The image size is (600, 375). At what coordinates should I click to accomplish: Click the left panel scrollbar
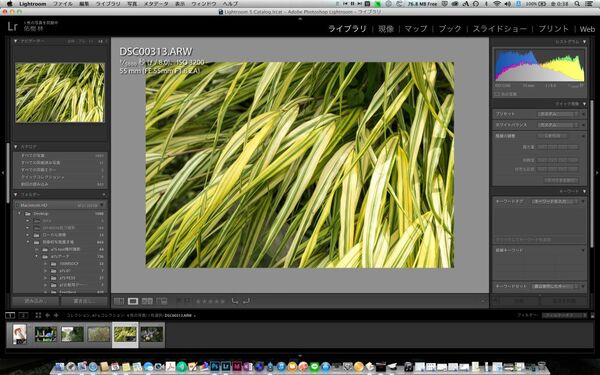[x=8, y=173]
